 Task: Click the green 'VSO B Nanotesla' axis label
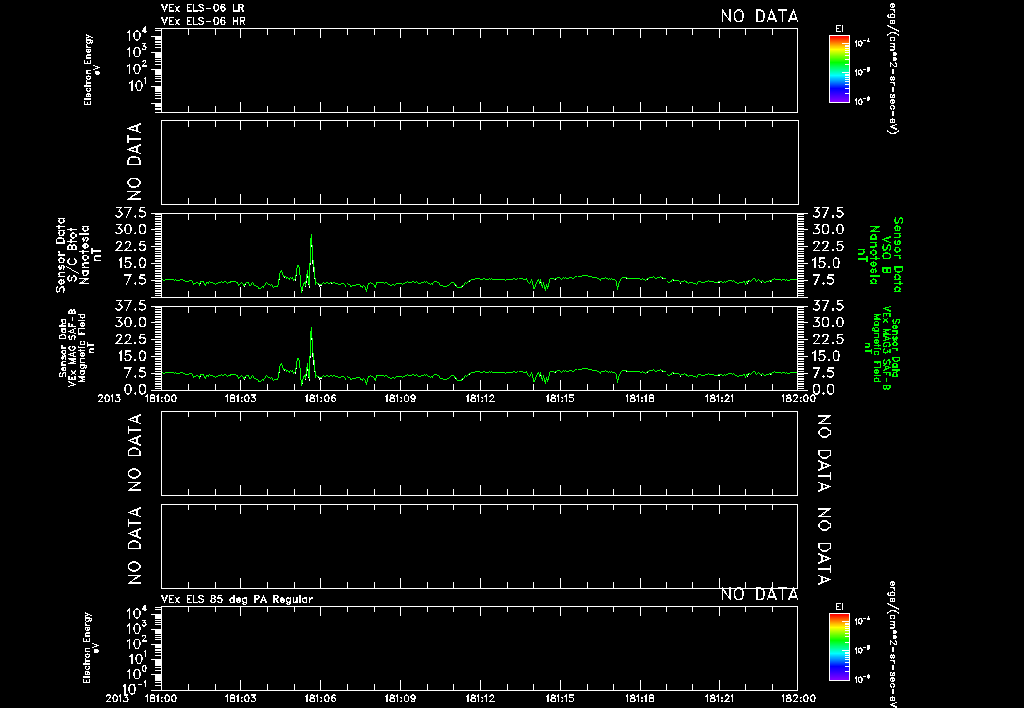880,255
